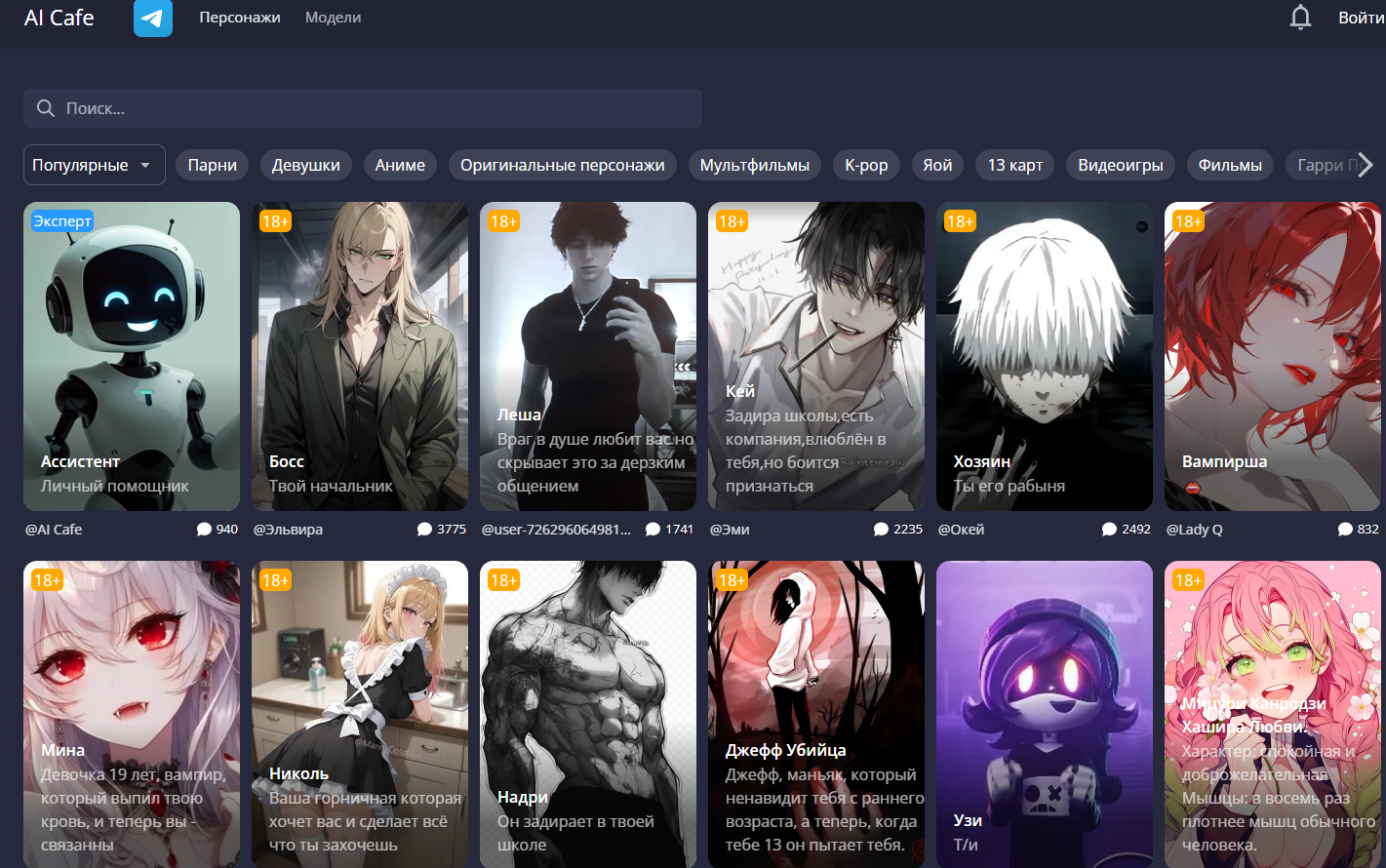The height and width of the screenshot is (868, 1386).
Task: Select Оригинальные персонажи category
Action: point(563,165)
